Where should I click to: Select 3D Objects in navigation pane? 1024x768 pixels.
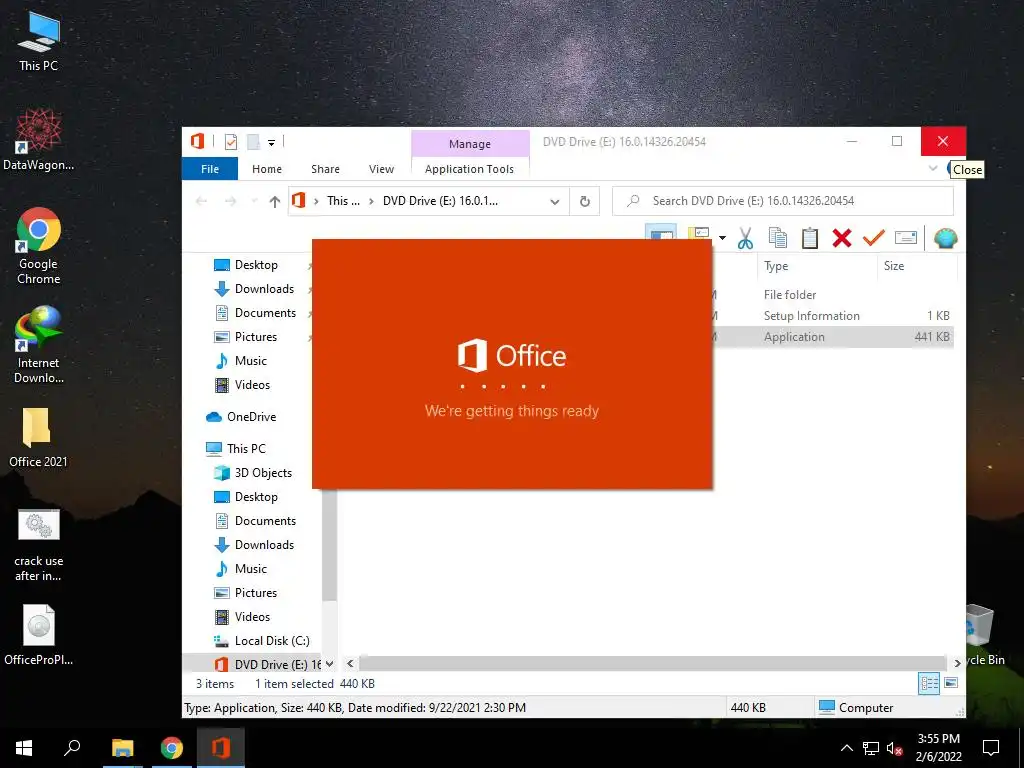coord(263,473)
